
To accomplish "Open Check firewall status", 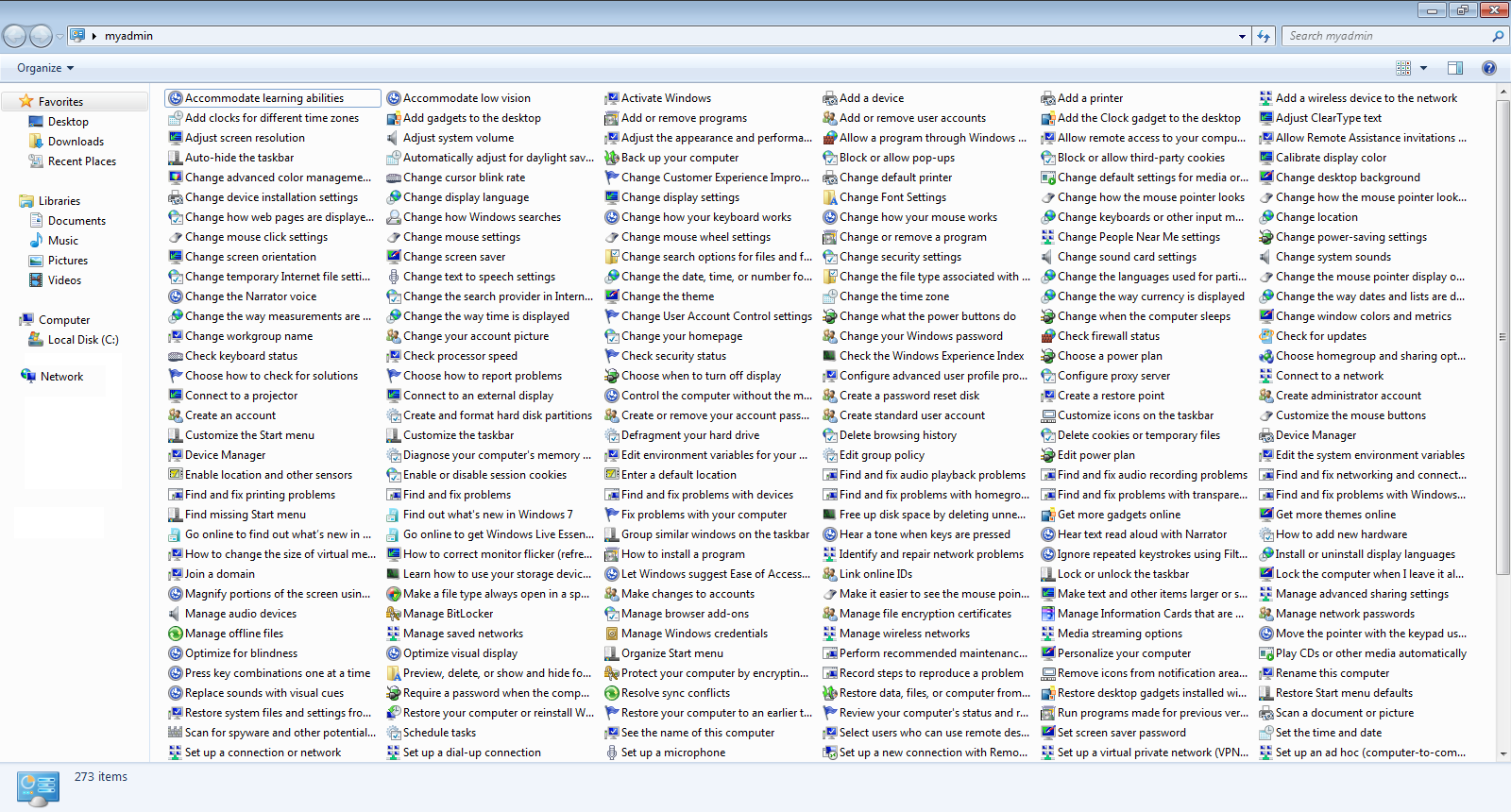I will 1108,336.
